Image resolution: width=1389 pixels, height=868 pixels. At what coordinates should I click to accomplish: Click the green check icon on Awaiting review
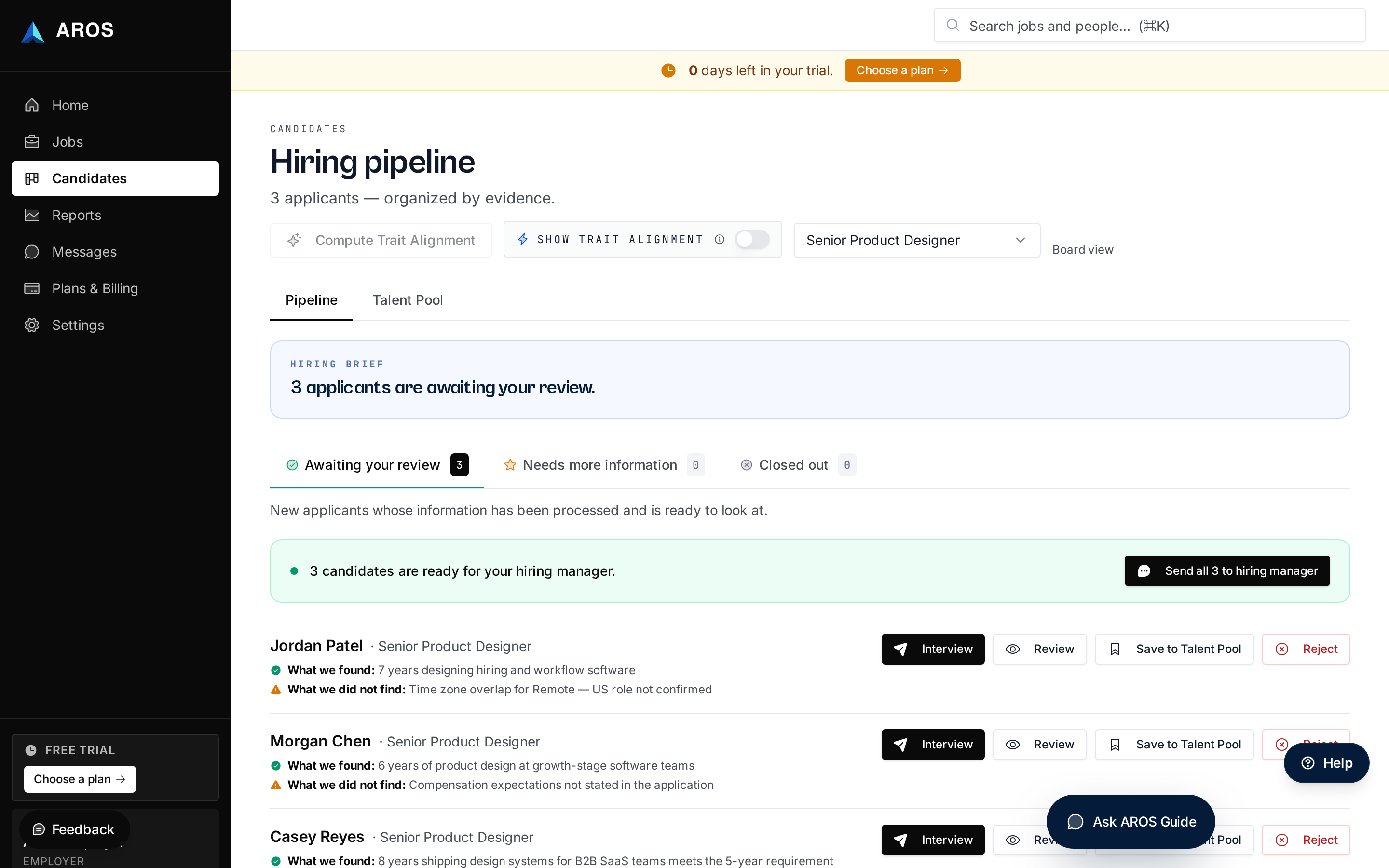[x=292, y=465]
